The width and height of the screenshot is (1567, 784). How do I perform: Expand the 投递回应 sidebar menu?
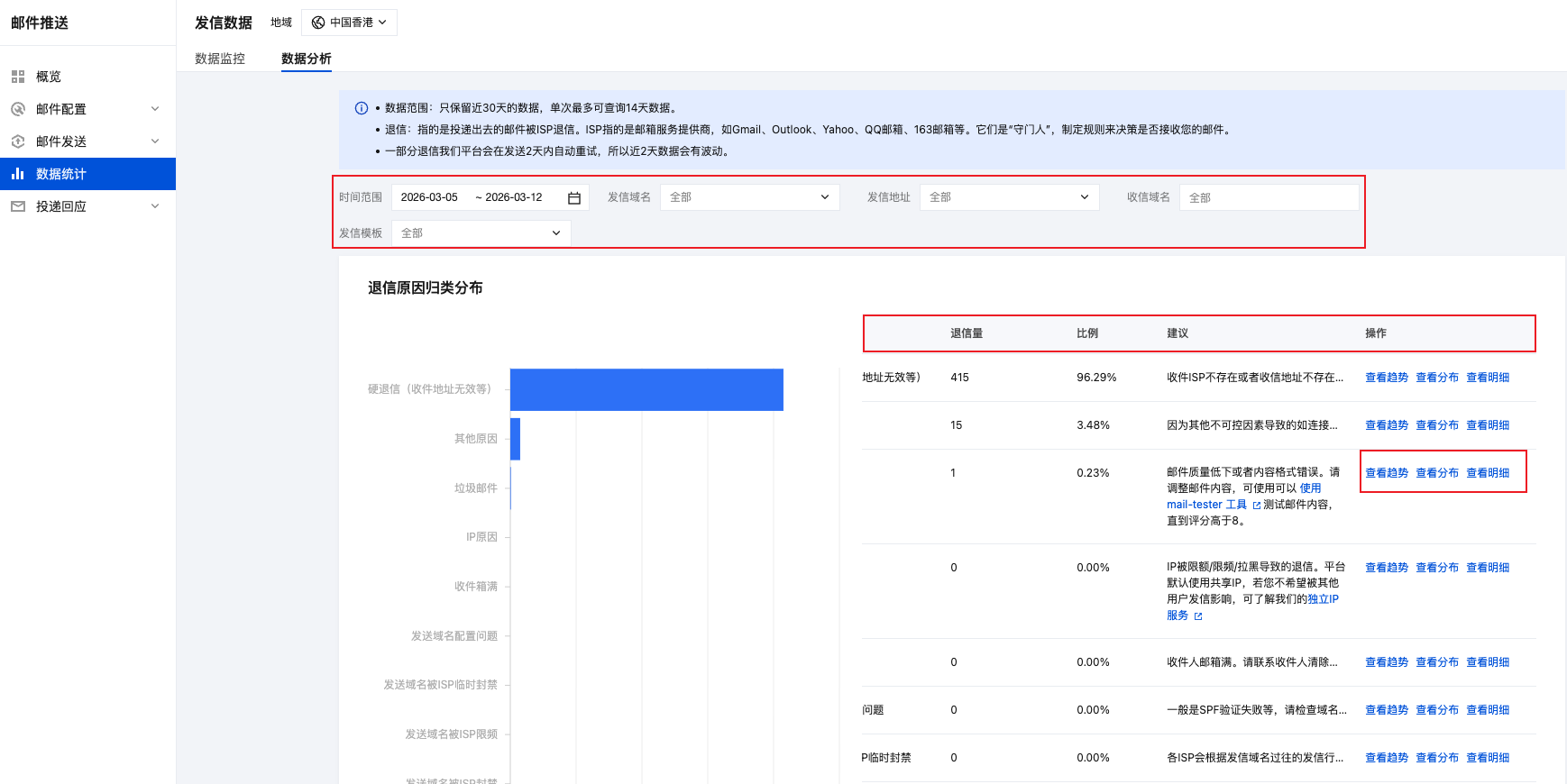point(155,206)
